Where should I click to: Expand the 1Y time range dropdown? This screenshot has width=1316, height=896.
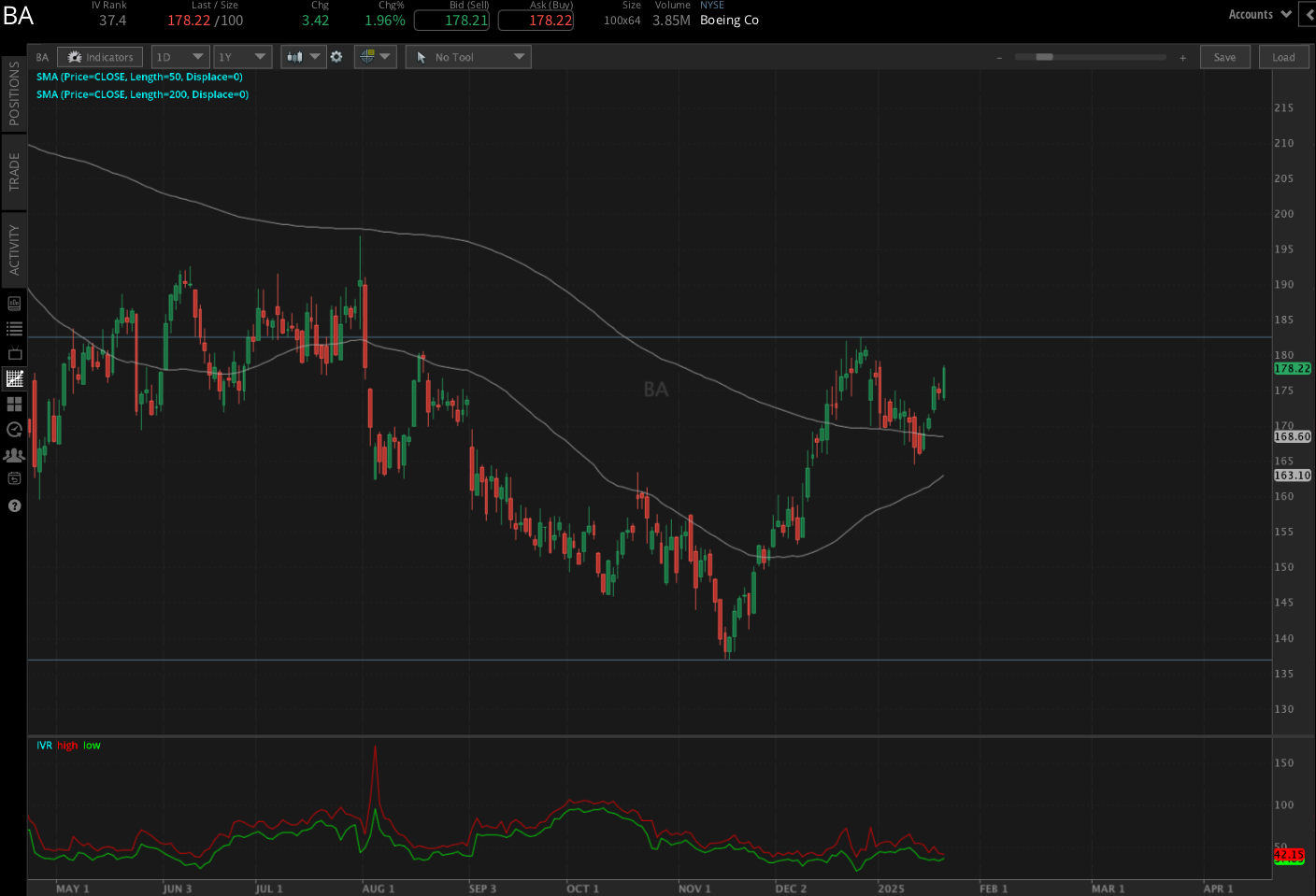pos(242,57)
